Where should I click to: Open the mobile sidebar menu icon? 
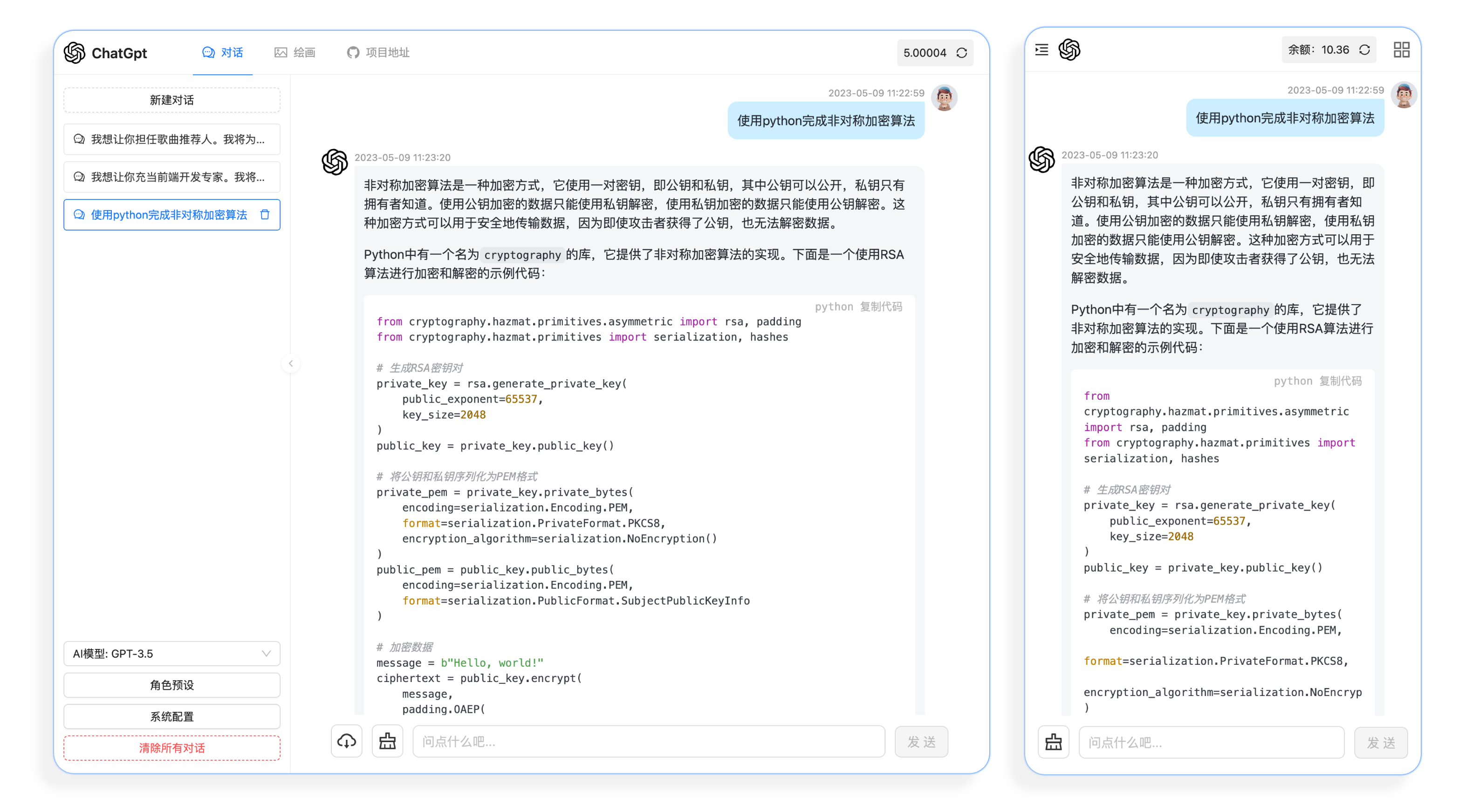point(1041,50)
